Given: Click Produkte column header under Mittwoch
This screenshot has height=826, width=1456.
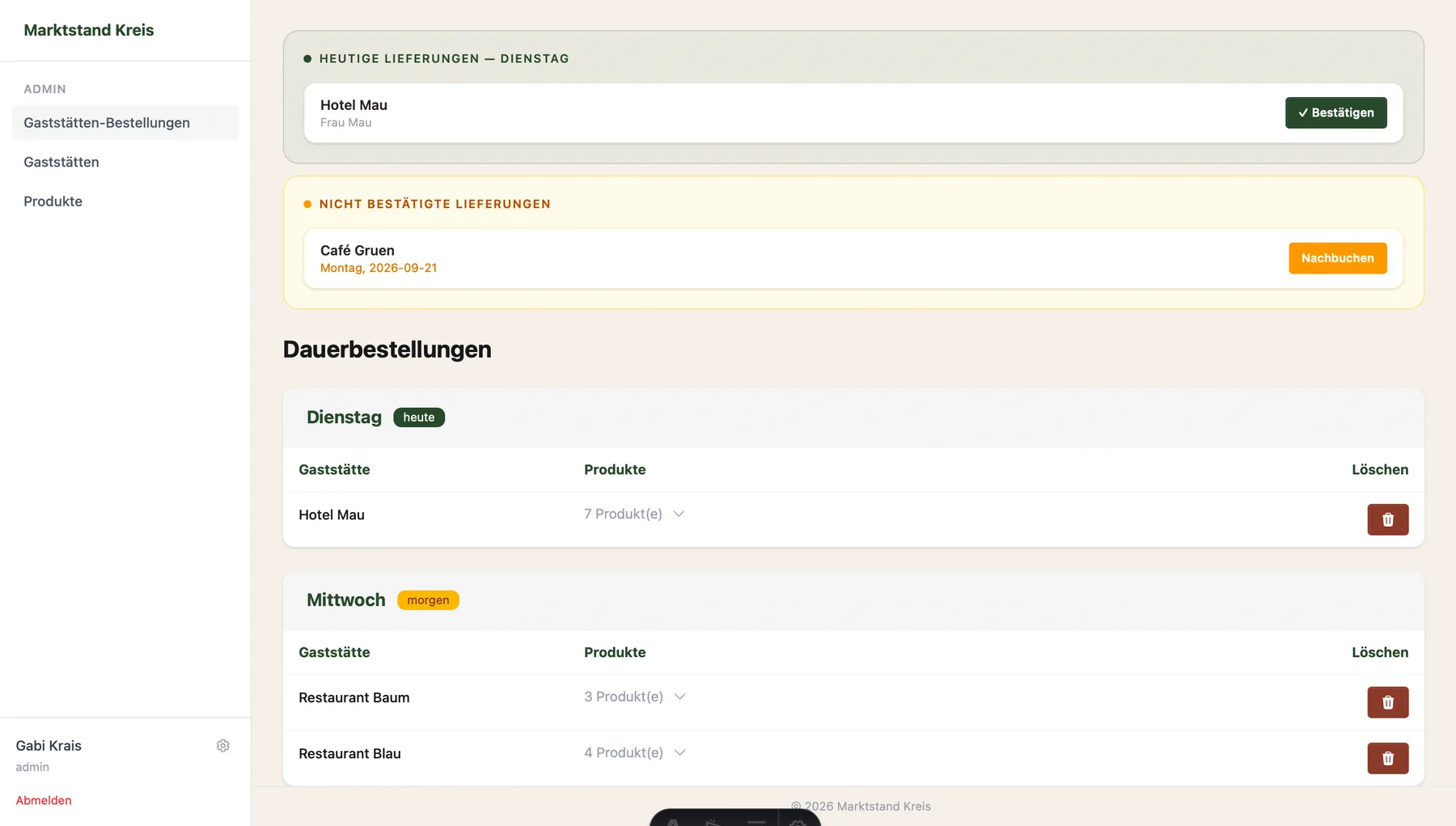Looking at the screenshot, I should 615,653.
